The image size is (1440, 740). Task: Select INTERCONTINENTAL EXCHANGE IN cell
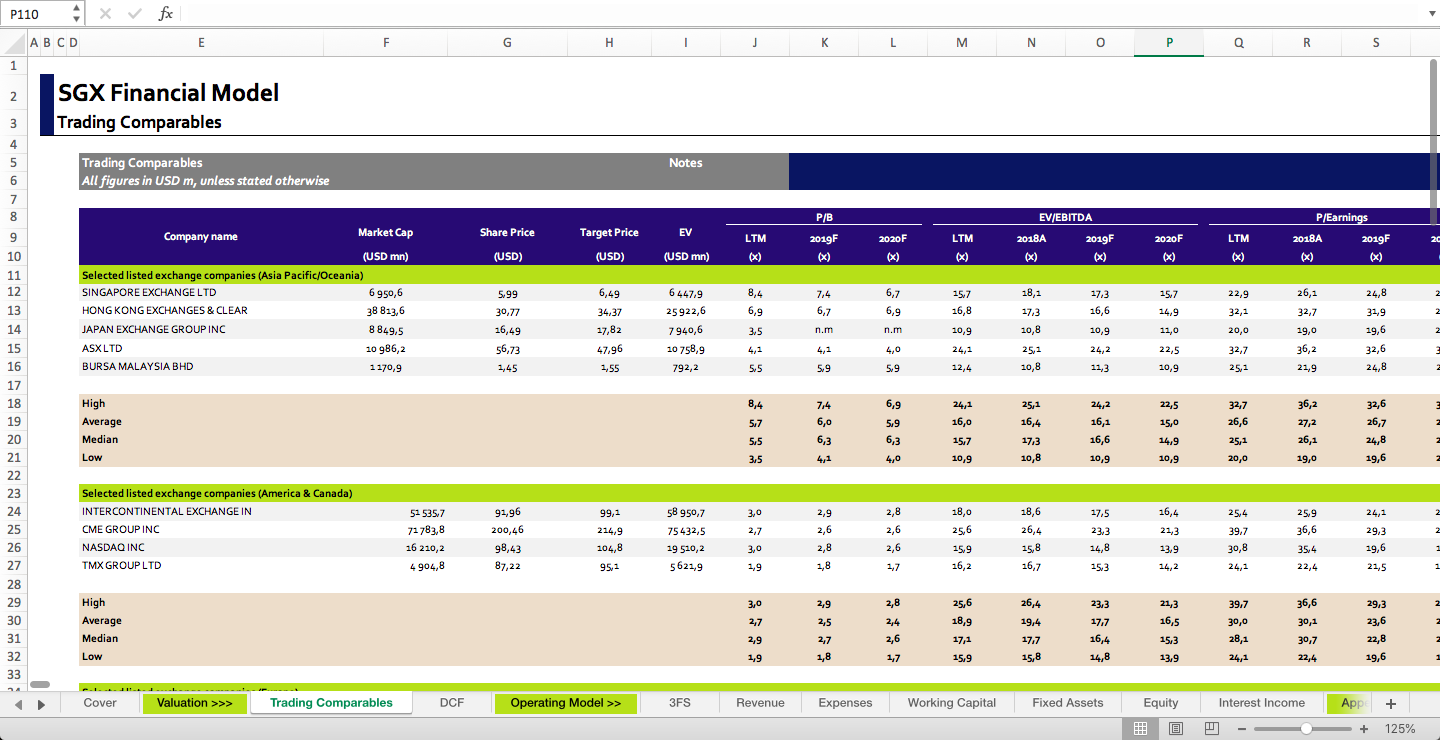[x=201, y=511]
